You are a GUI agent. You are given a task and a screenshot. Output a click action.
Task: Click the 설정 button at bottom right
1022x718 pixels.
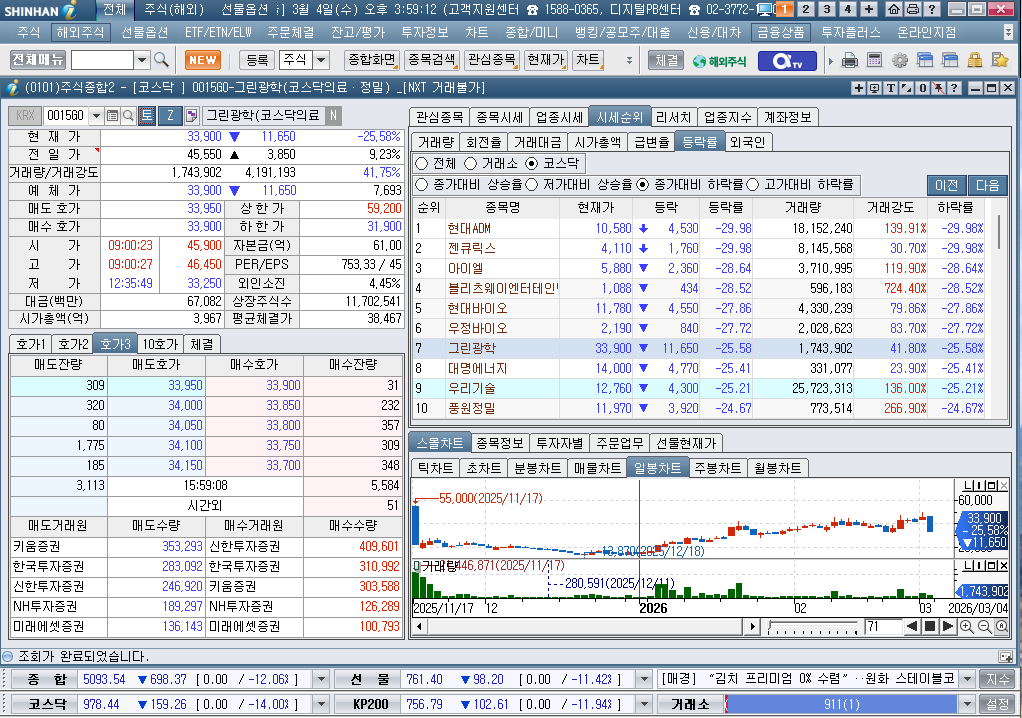997,704
